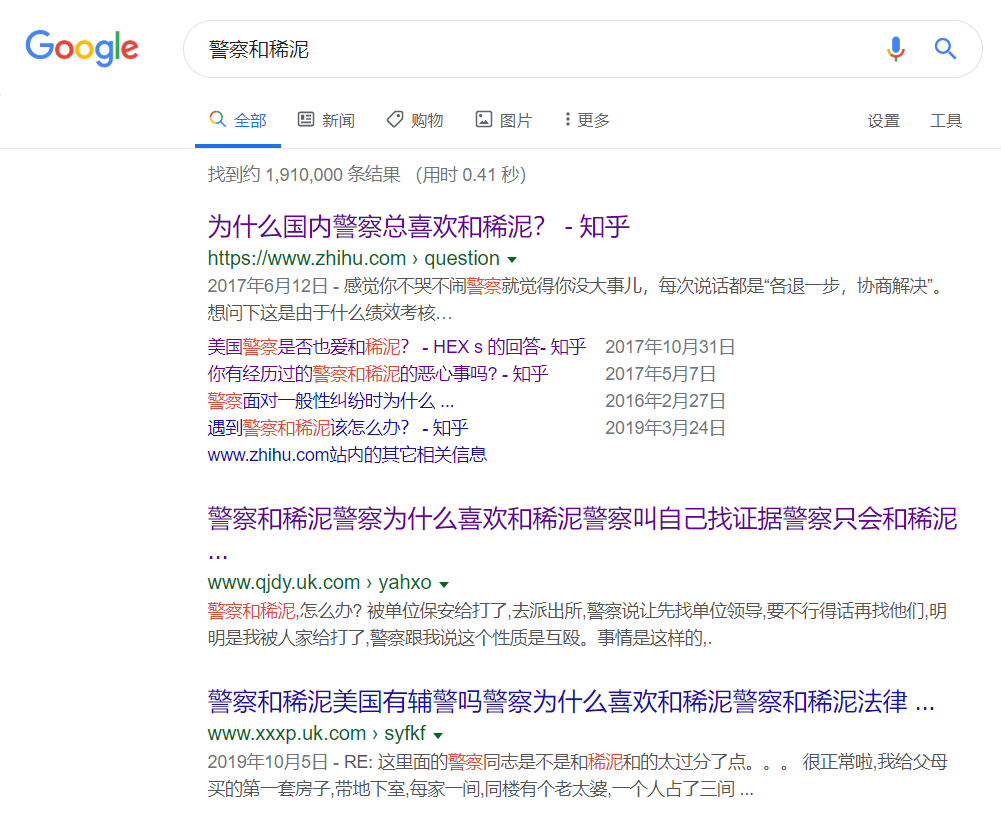Click the Google logo
1001x820 pixels.
[x=82, y=48]
